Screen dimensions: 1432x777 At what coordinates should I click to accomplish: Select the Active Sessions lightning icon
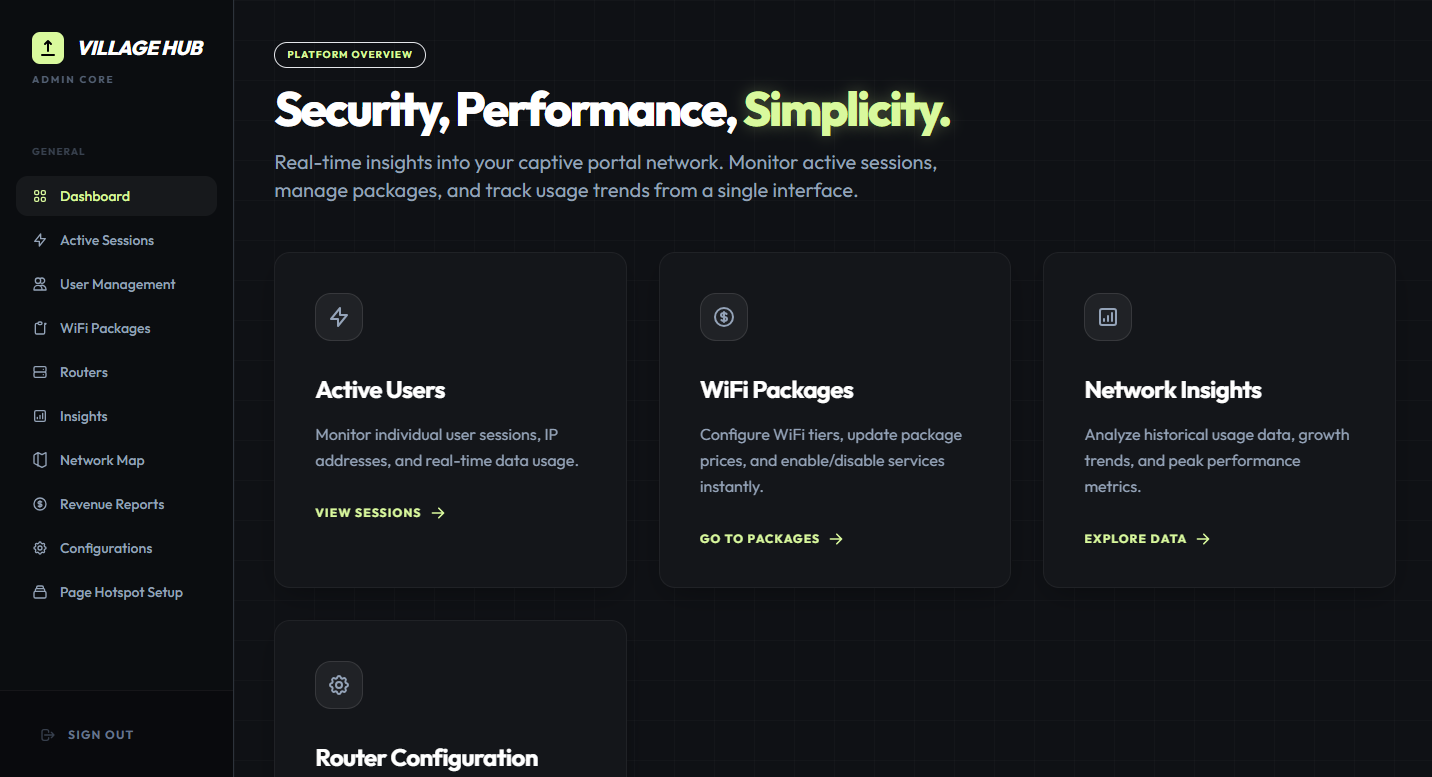pos(39,240)
